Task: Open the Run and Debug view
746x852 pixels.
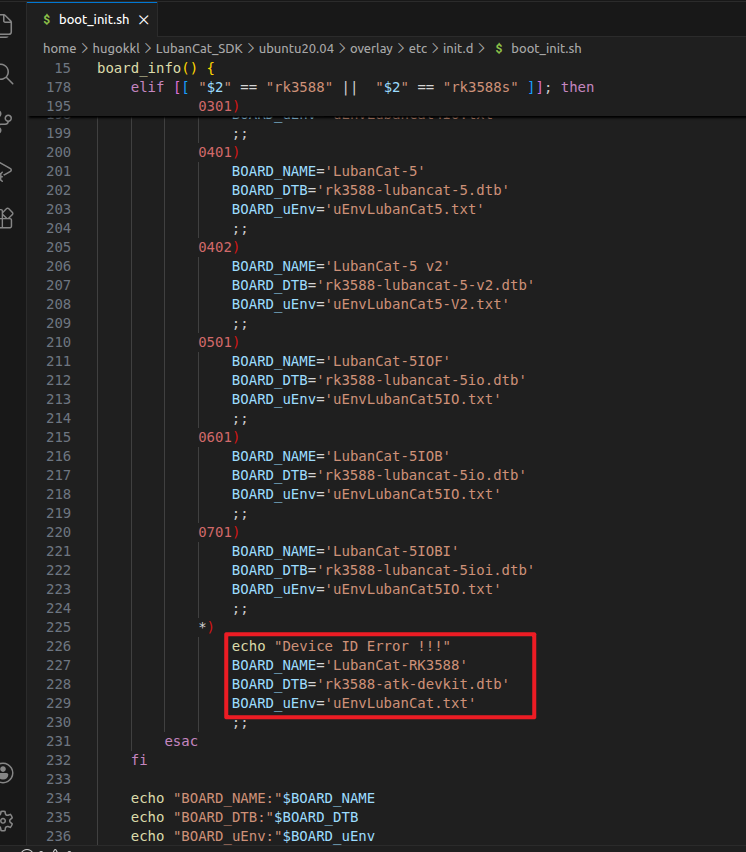Action: pyautogui.click(x=5, y=170)
